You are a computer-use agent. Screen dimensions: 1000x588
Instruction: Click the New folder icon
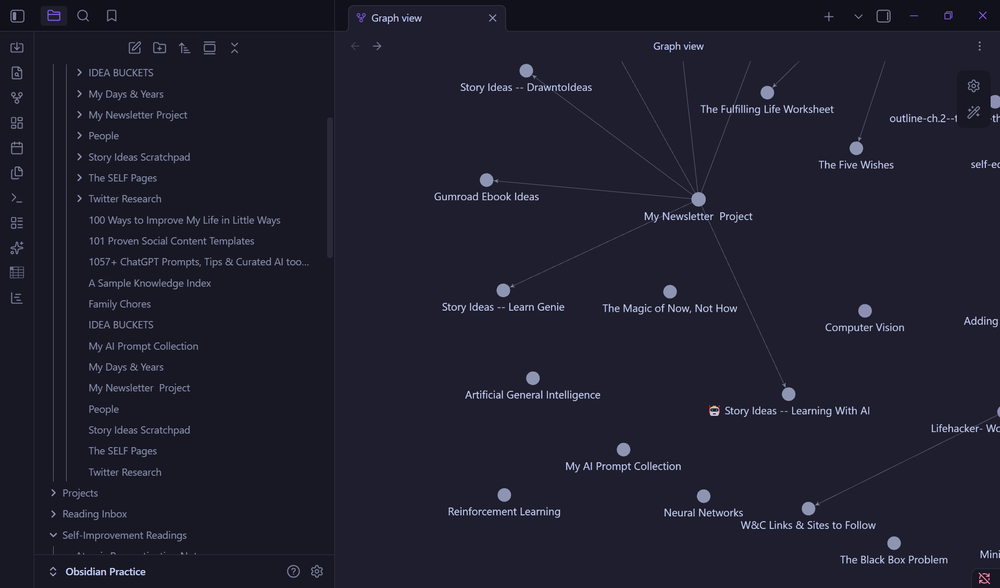pyautogui.click(x=159, y=48)
